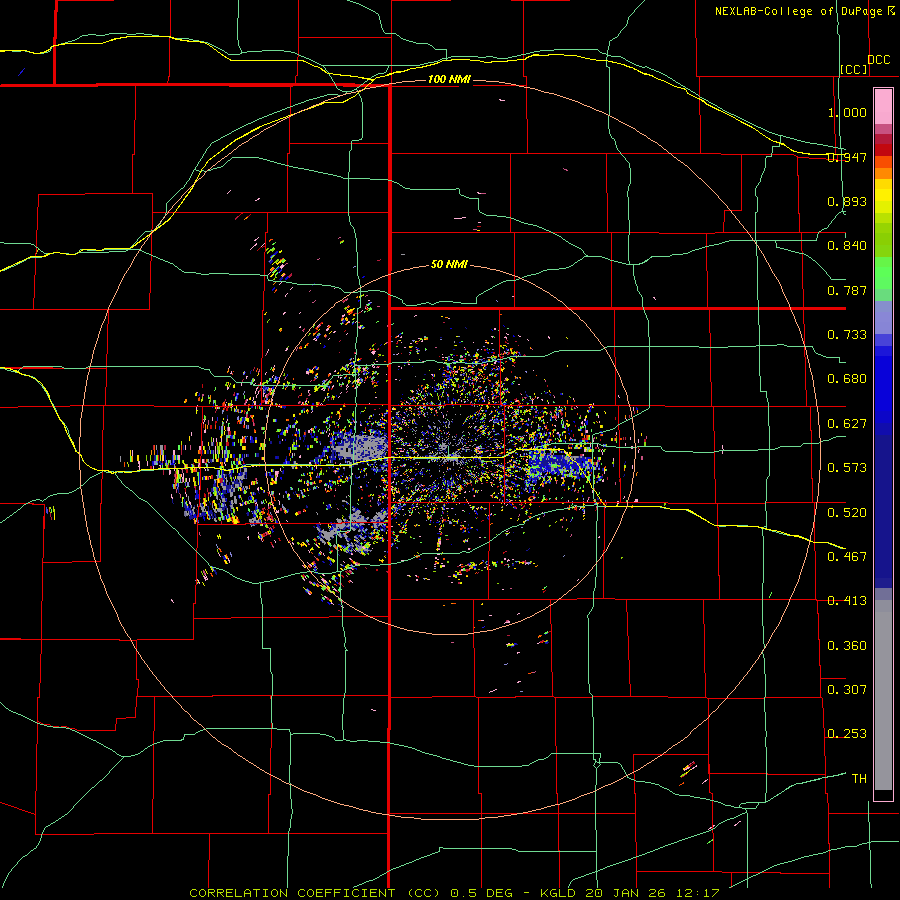The width and height of the screenshot is (900, 900).
Task: Click the 0.947 legend value
Action: pyautogui.click(x=847, y=157)
